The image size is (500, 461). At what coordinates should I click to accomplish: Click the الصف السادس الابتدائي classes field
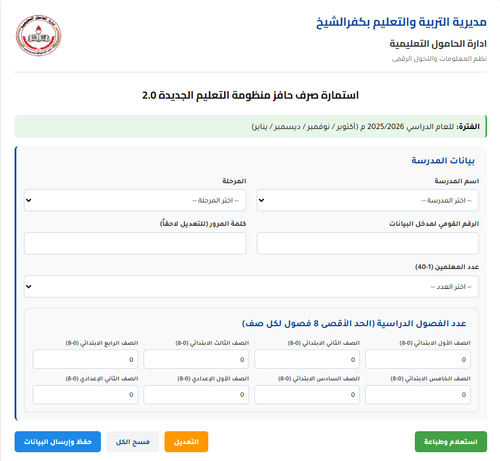(x=307, y=395)
